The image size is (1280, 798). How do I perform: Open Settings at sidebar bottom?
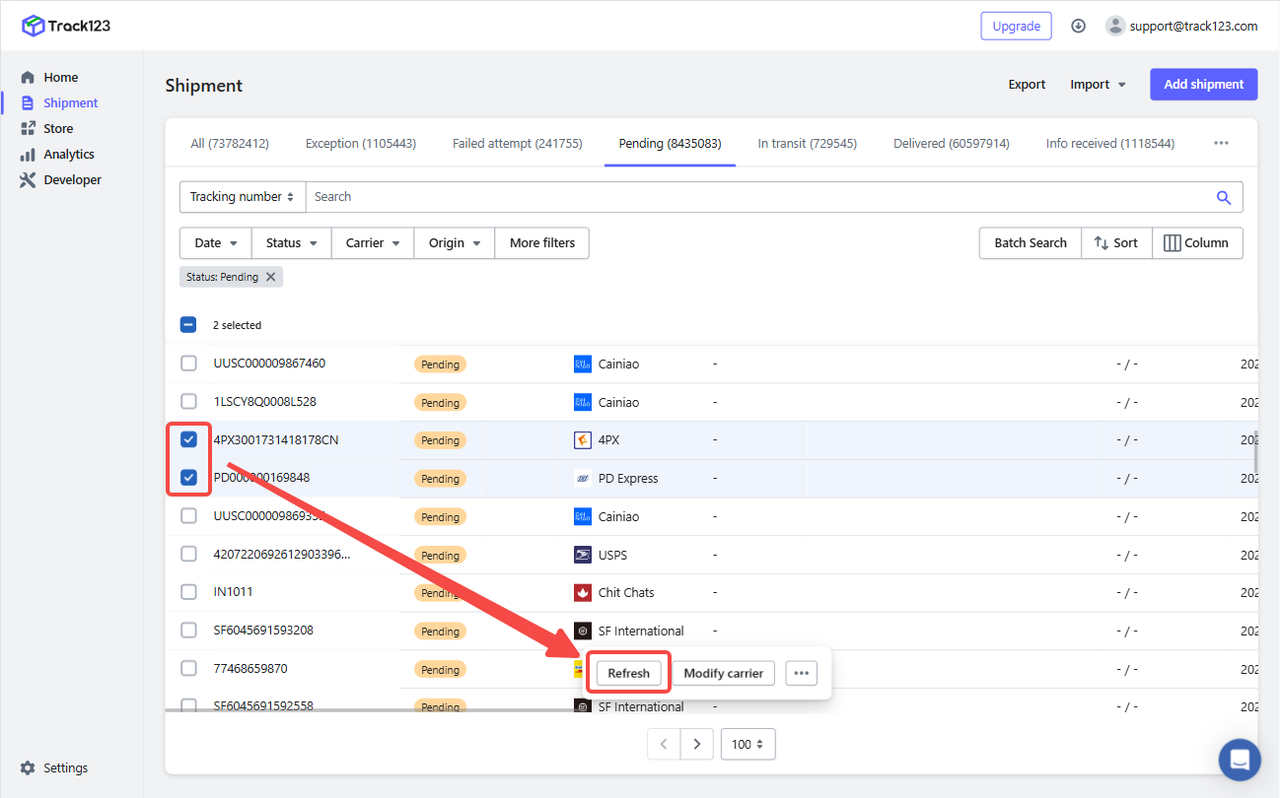point(54,768)
